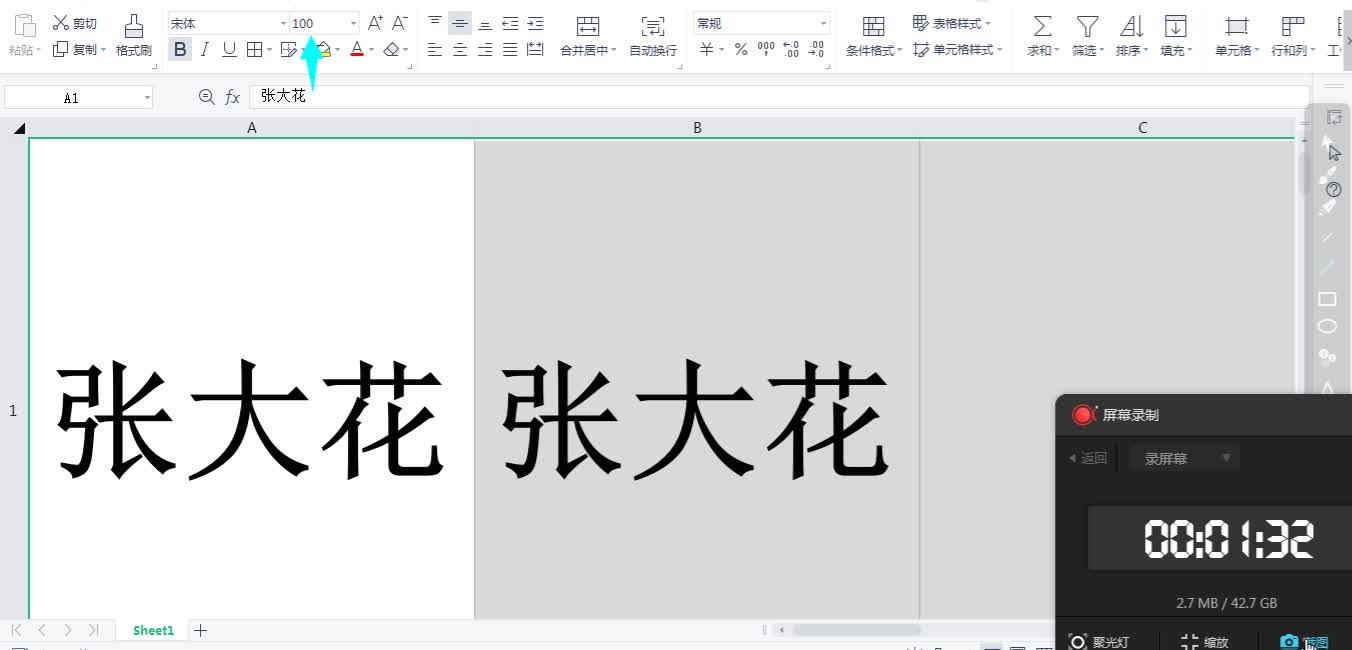Click the Sort (排序) icon
1352x650 pixels.
coord(1131,26)
